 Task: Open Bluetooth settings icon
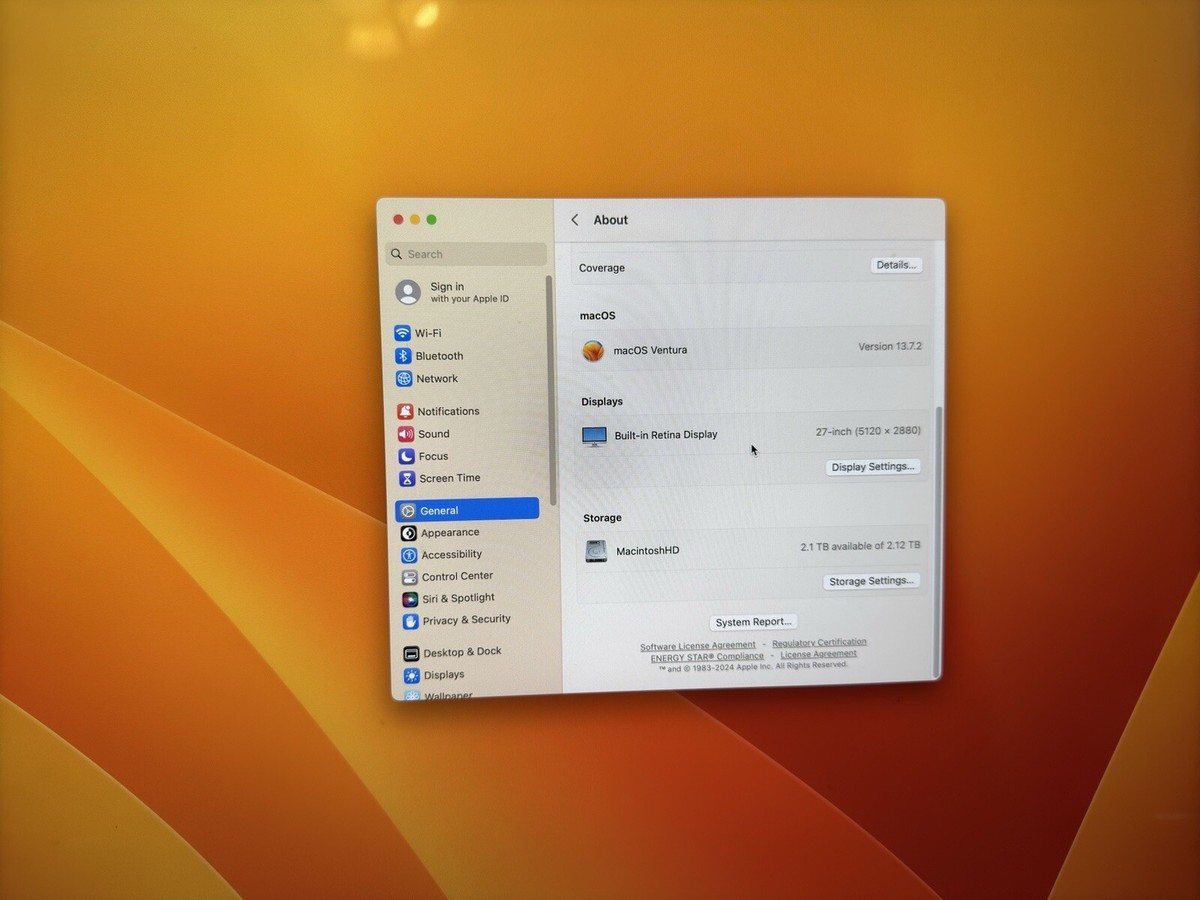pyautogui.click(x=403, y=356)
